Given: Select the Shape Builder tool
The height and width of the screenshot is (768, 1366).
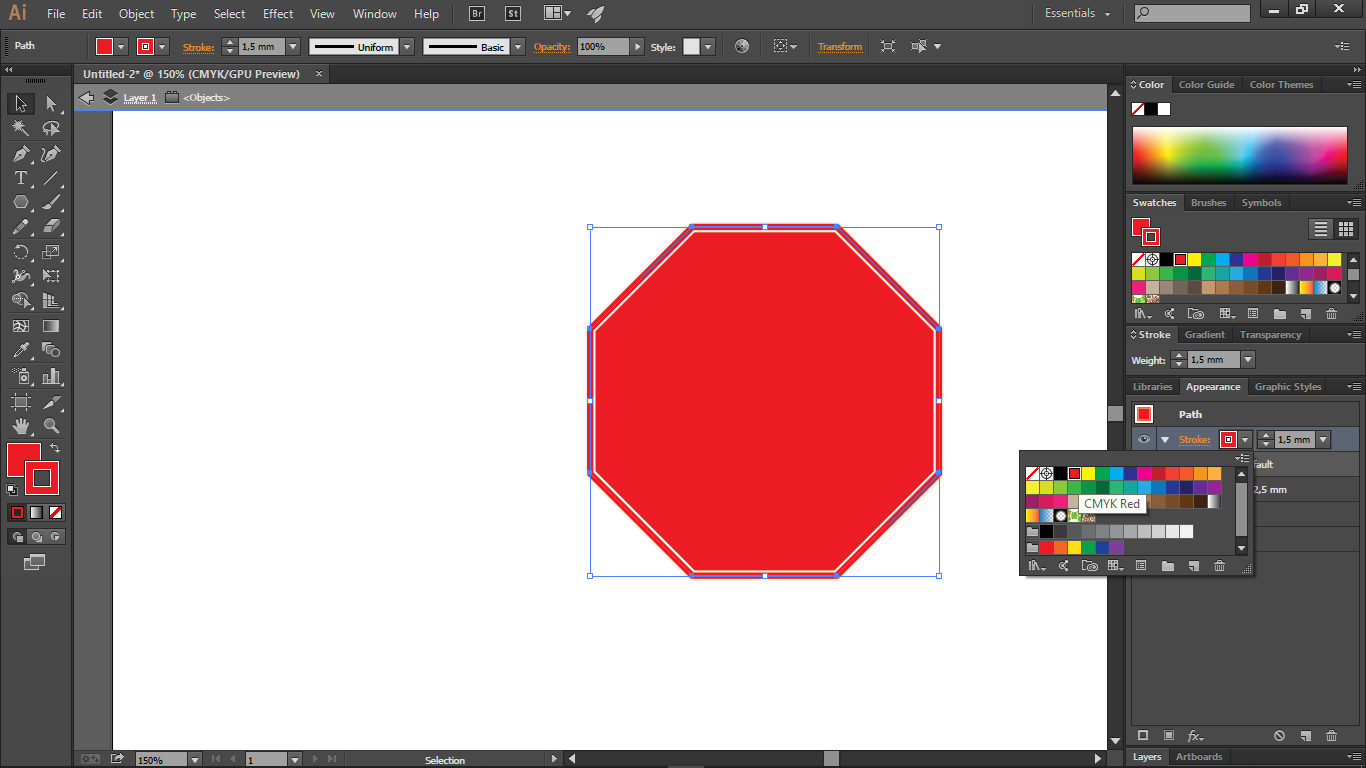Looking at the screenshot, I should click(20, 301).
